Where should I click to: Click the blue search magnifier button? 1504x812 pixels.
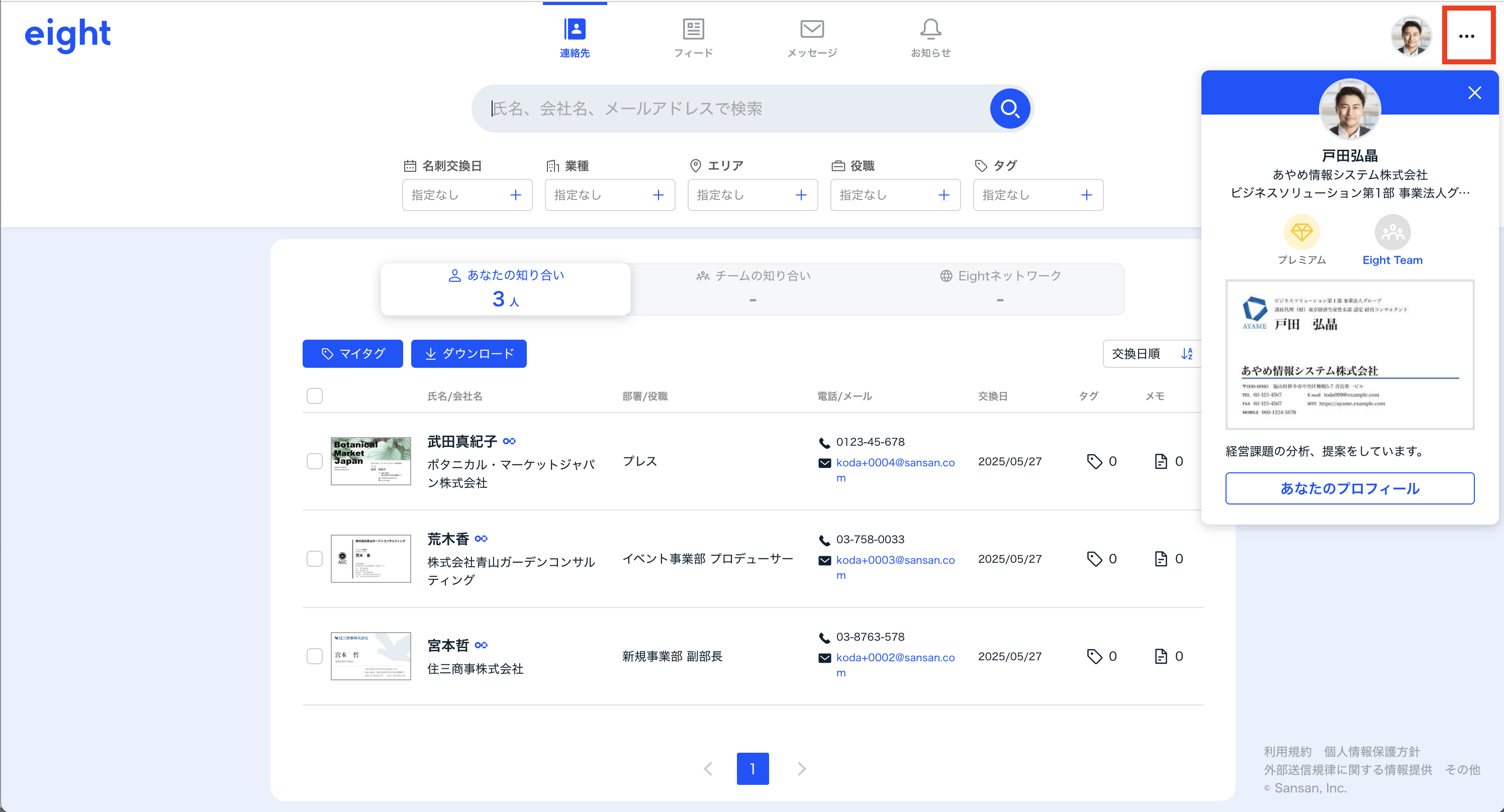[x=1009, y=109]
